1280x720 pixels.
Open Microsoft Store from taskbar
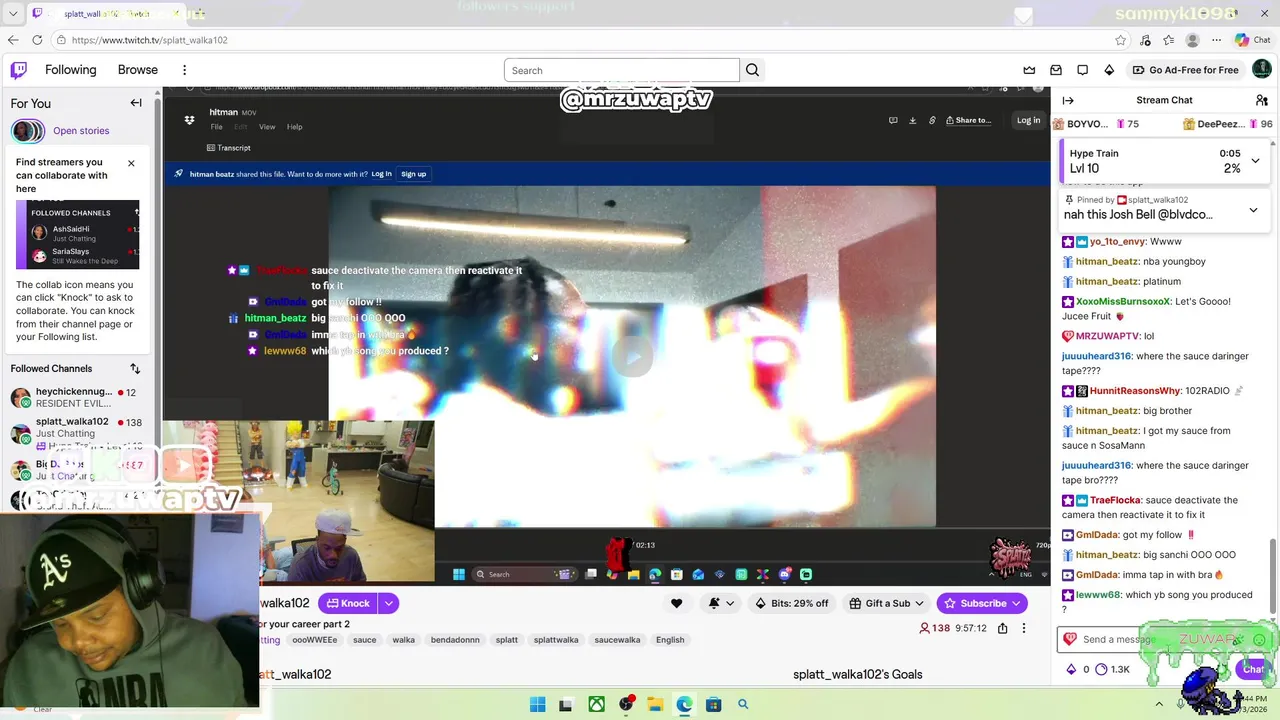tap(713, 705)
